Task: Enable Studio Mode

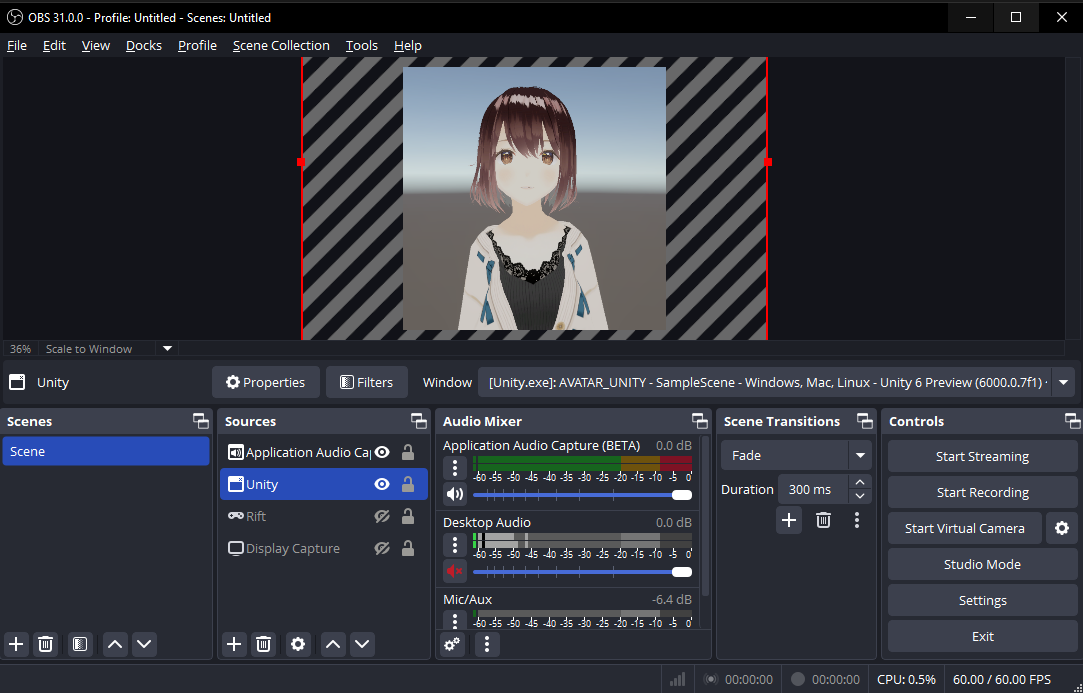Action: 982,564
